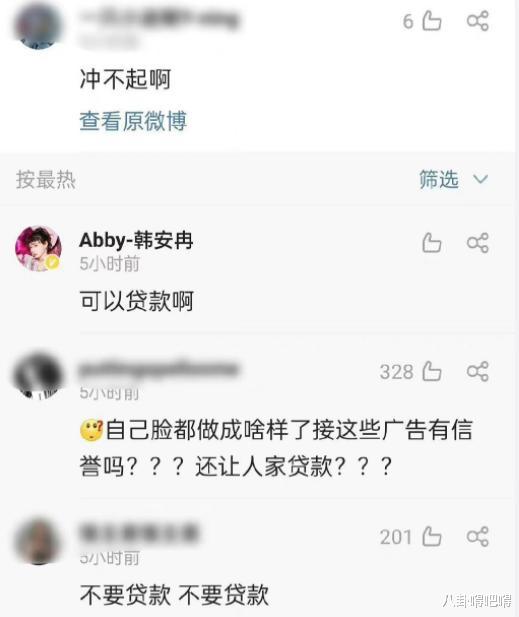Share the comment with 328 likes

pos(478,371)
